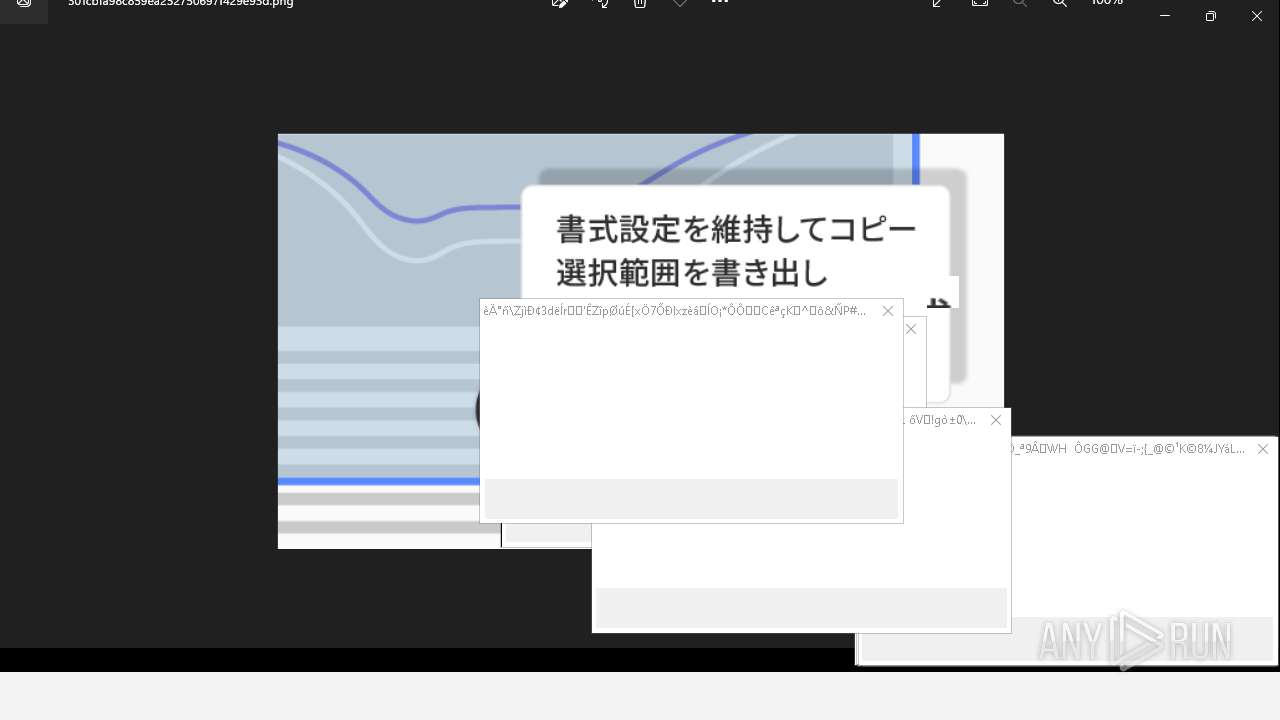The image size is (1280, 720).
Task: Close the Photos viewer window
Action: 1257,15
